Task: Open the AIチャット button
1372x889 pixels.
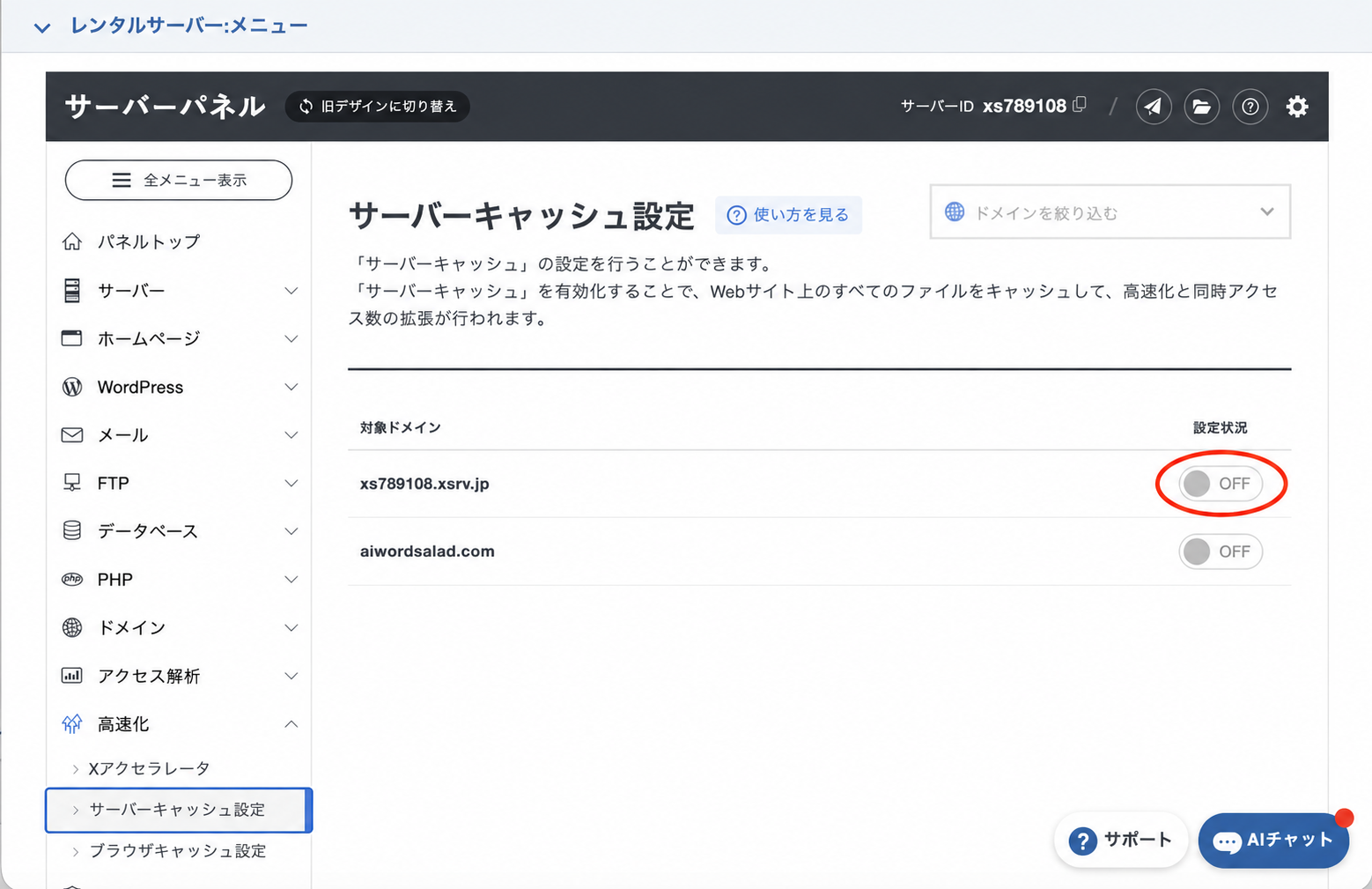Action: (1273, 841)
